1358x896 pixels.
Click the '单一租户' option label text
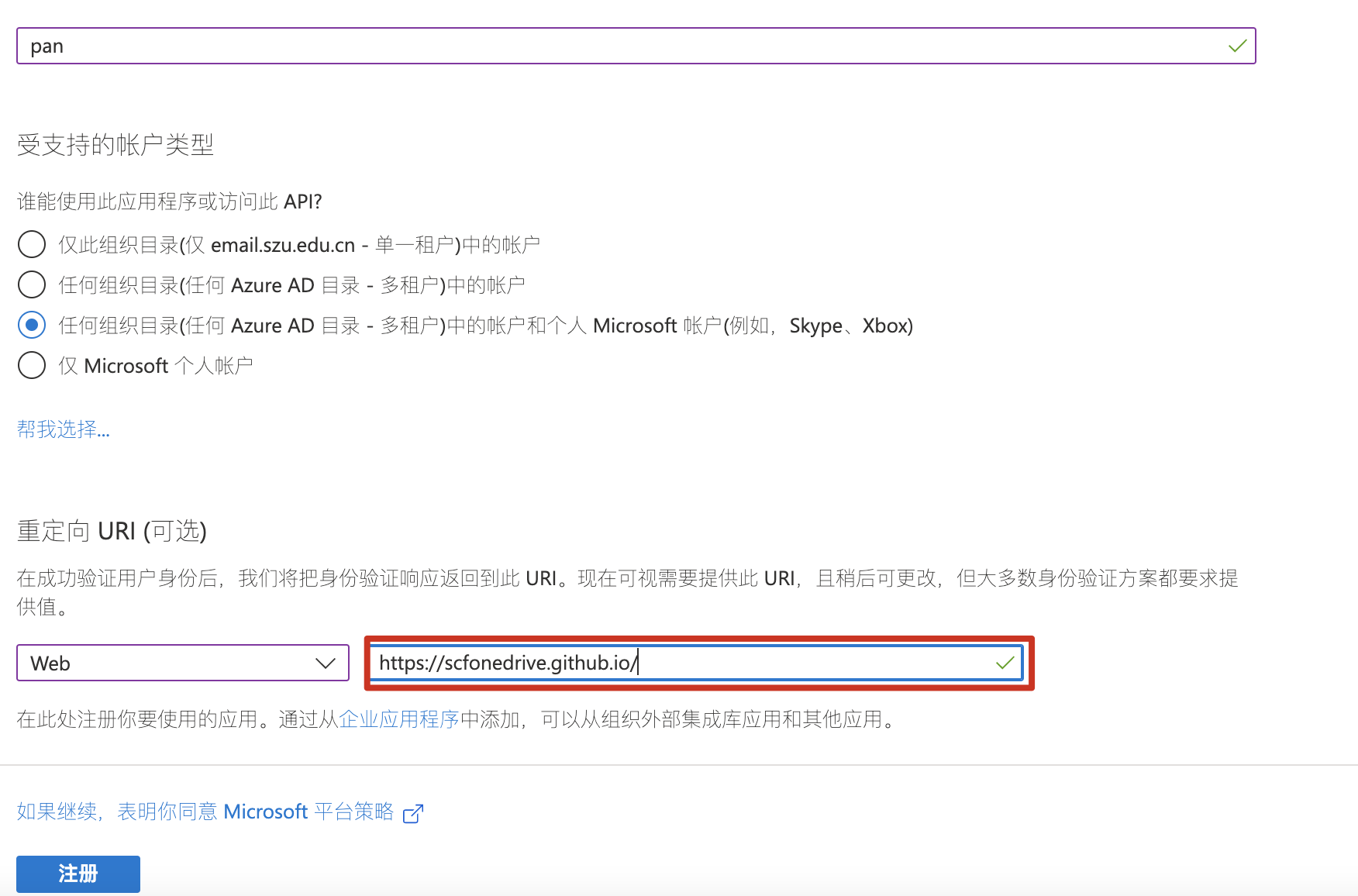(x=299, y=245)
